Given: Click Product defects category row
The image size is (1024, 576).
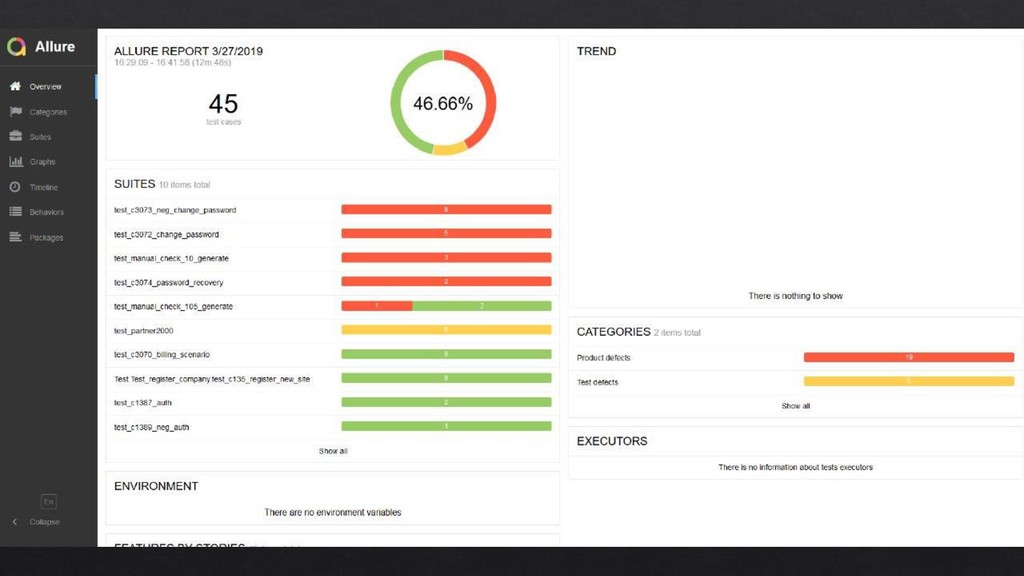Looking at the screenshot, I should click(795, 358).
